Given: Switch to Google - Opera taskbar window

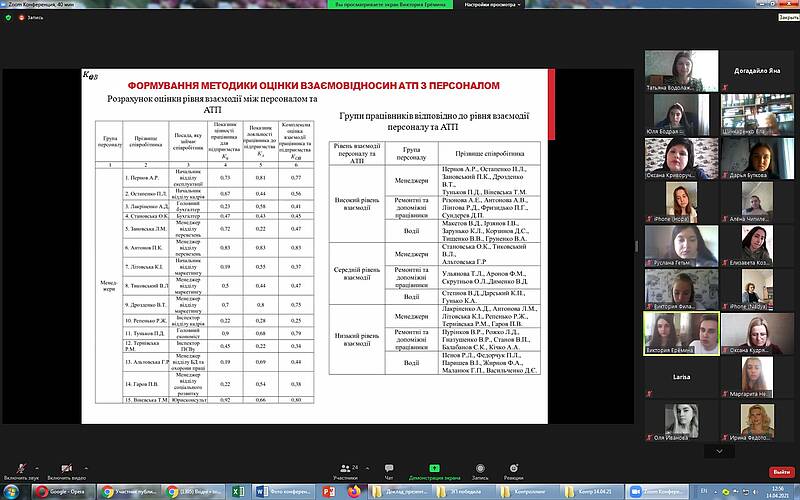Looking at the screenshot, I should [63, 492].
